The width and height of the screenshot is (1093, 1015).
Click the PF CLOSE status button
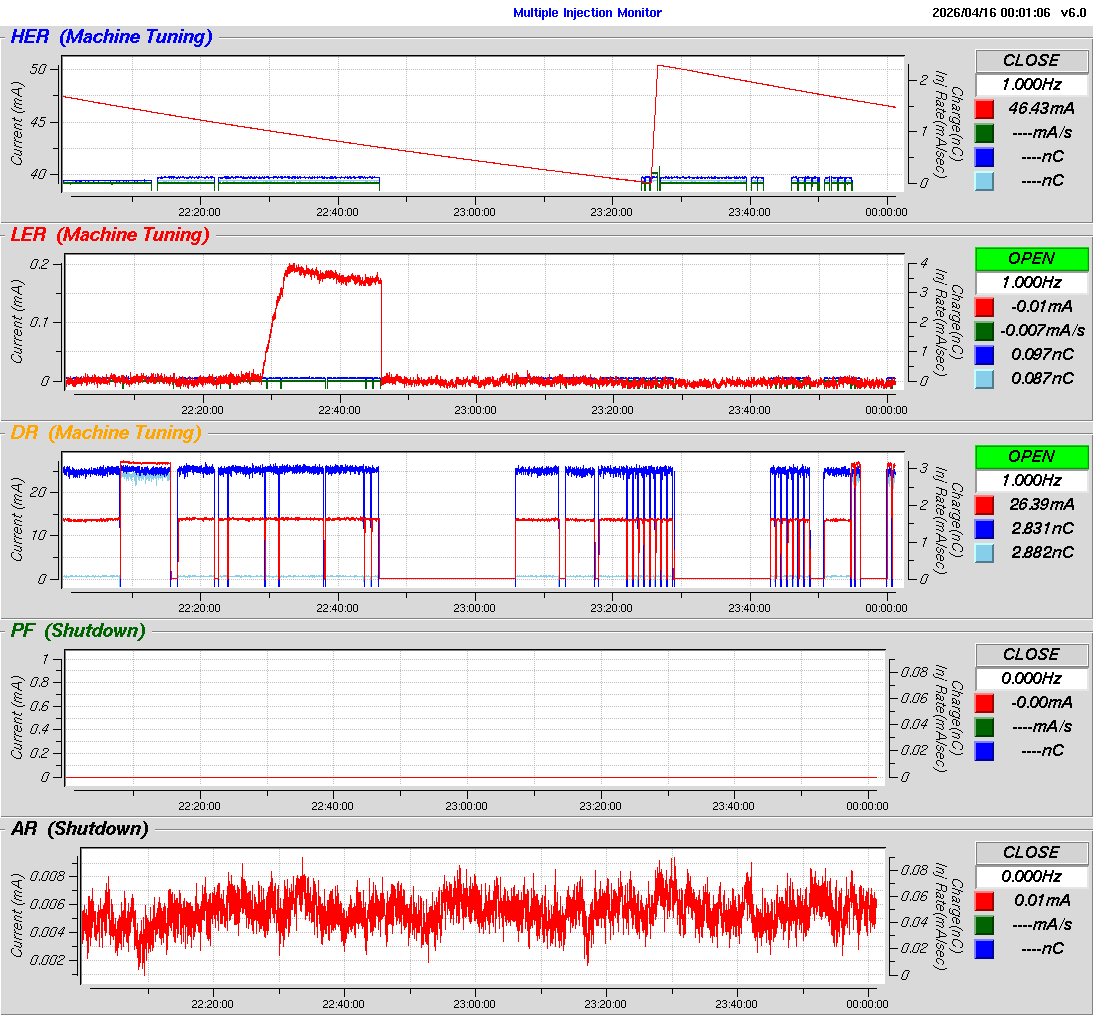(x=1031, y=654)
